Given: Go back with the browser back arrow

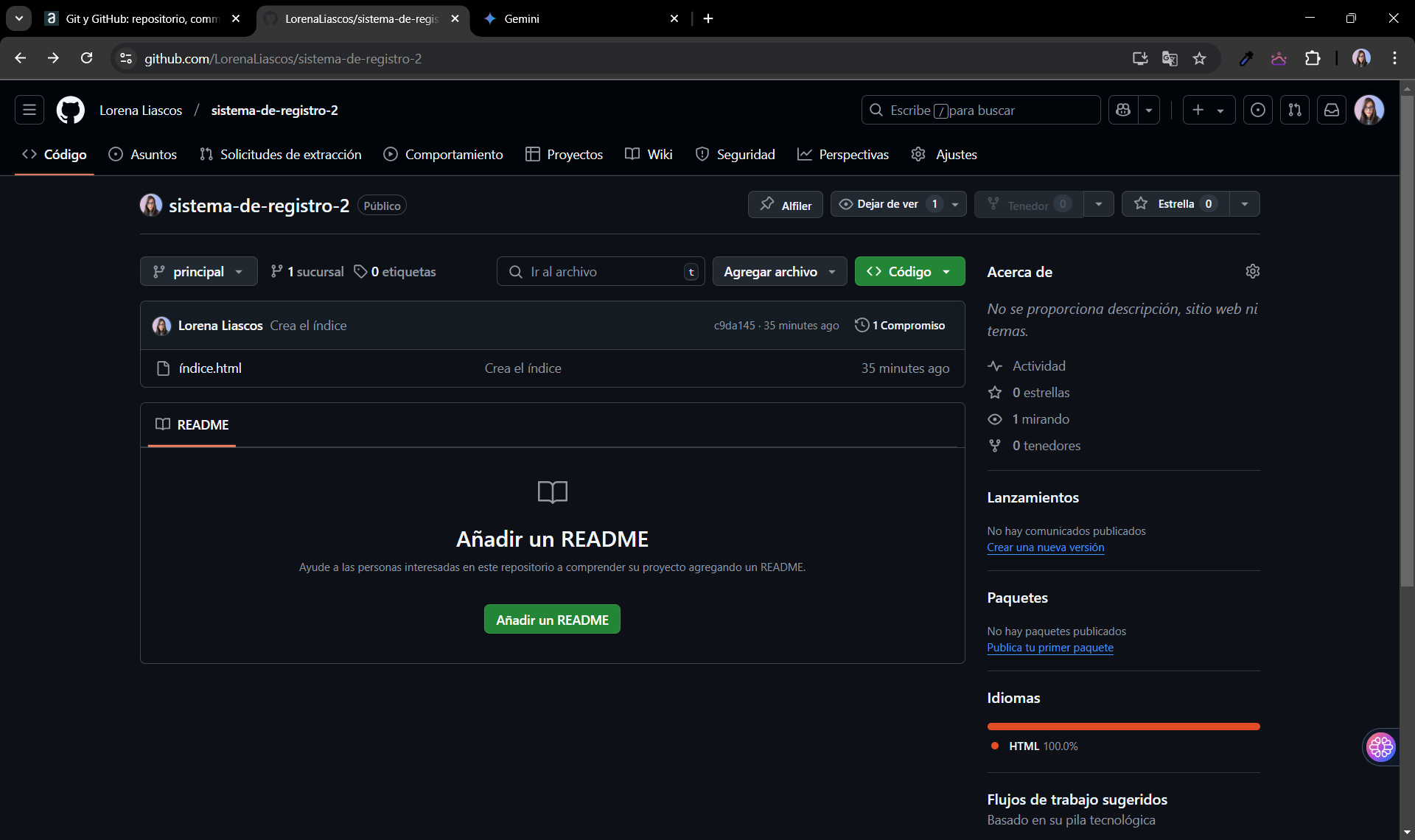Looking at the screenshot, I should (20, 58).
